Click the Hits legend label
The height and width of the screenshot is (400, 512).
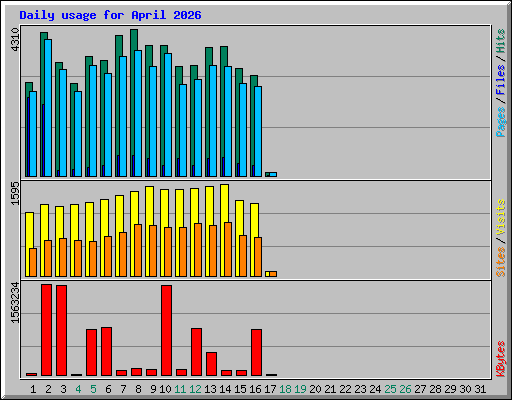coord(500,41)
